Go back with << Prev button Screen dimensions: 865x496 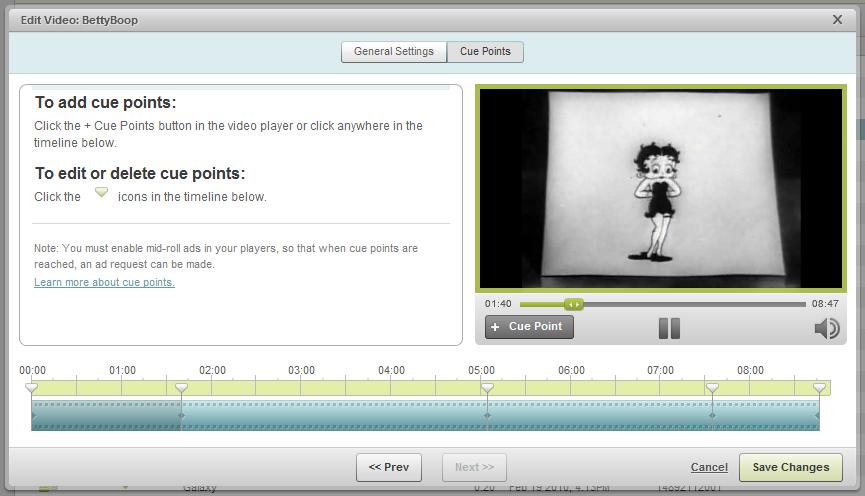click(389, 467)
